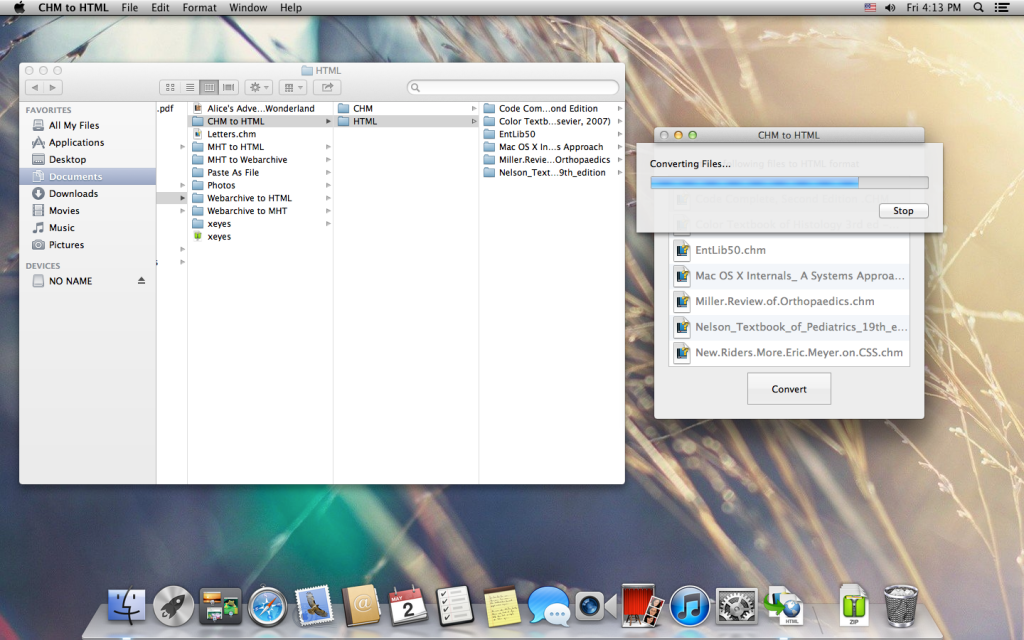1024x640 pixels.
Task: Select Letters.chm in Finder column
Action: 231,134
